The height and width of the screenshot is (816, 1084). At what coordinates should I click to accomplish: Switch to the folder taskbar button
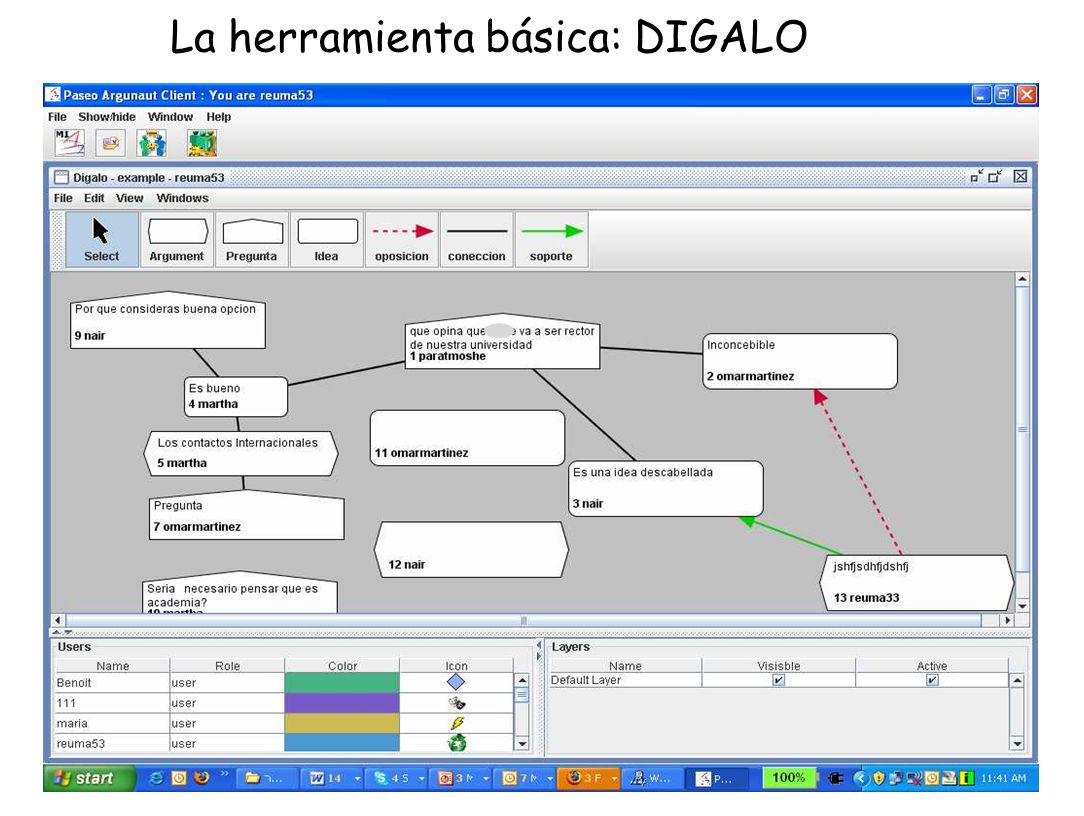point(266,779)
